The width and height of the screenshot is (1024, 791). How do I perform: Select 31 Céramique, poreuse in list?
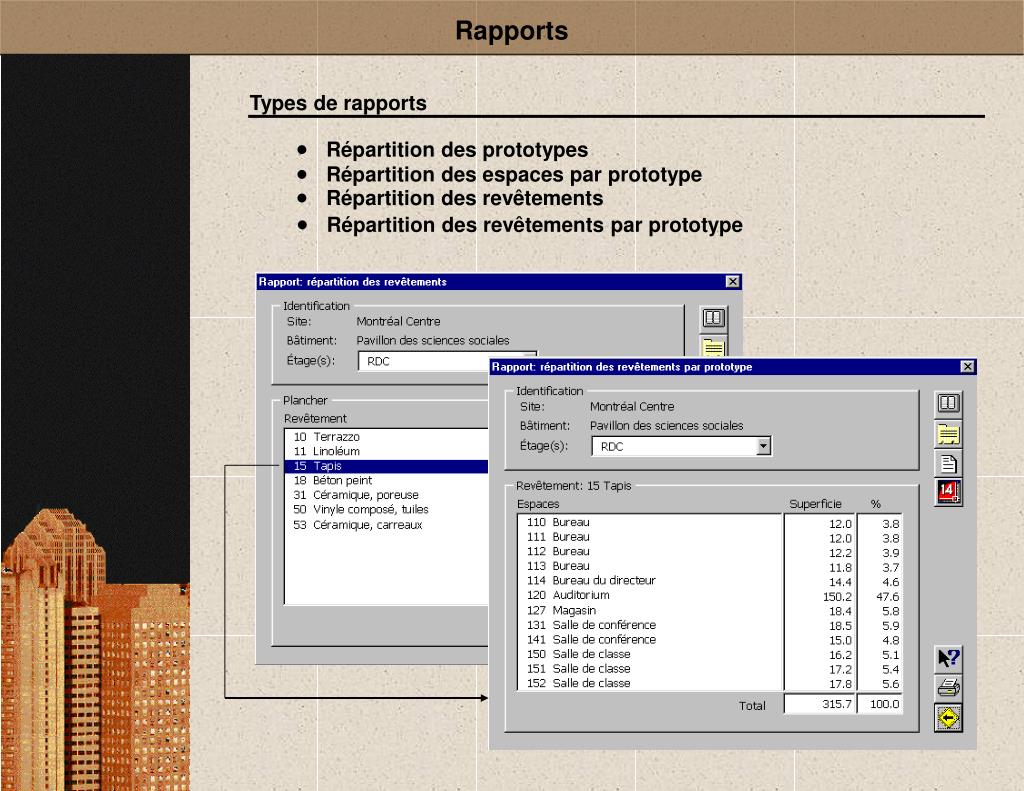[x=387, y=494]
